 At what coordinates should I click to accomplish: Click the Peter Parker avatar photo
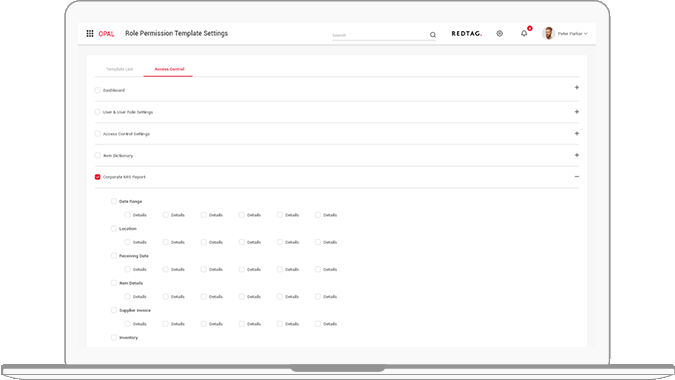coord(548,33)
